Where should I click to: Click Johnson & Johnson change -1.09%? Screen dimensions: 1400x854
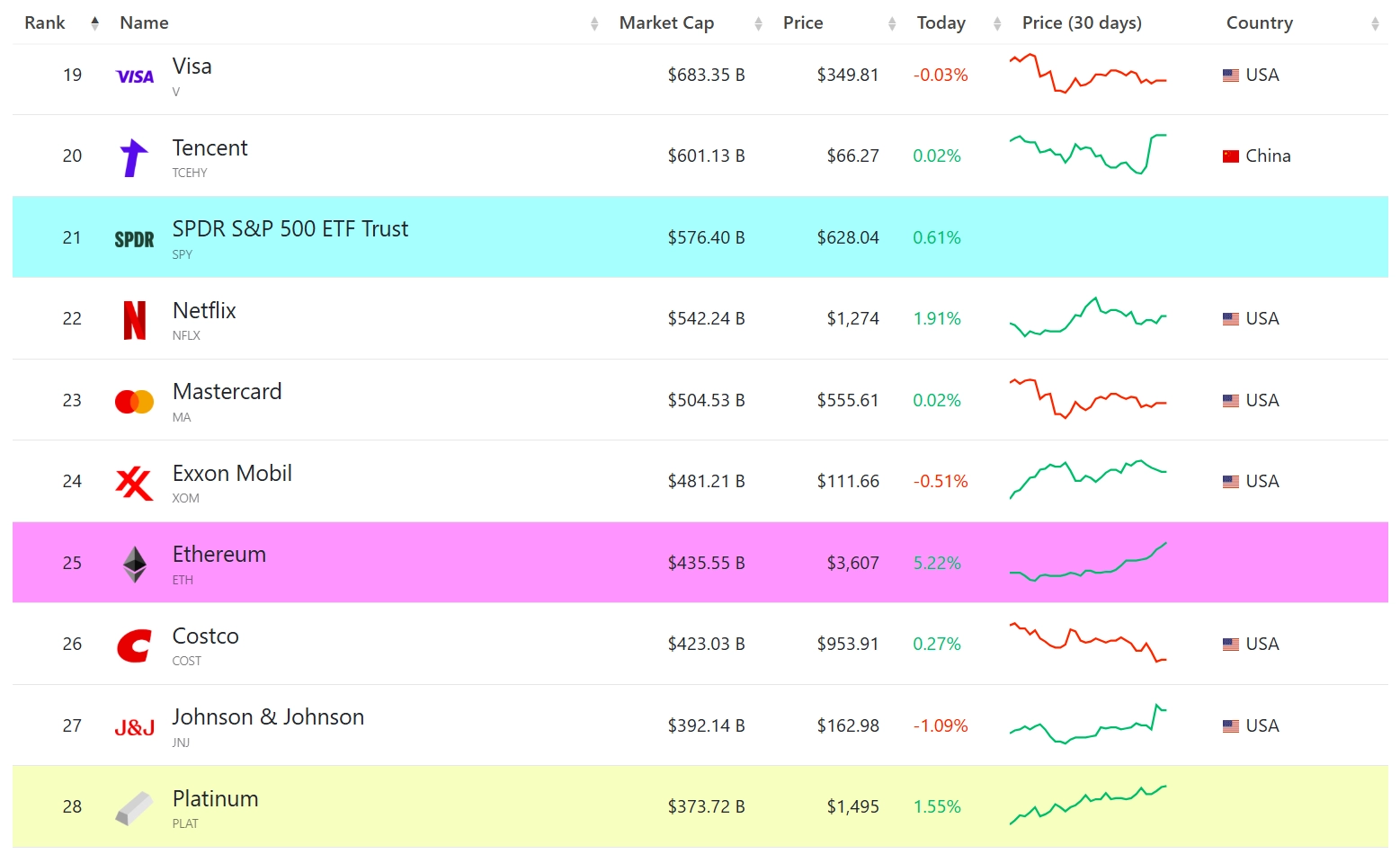pos(941,726)
